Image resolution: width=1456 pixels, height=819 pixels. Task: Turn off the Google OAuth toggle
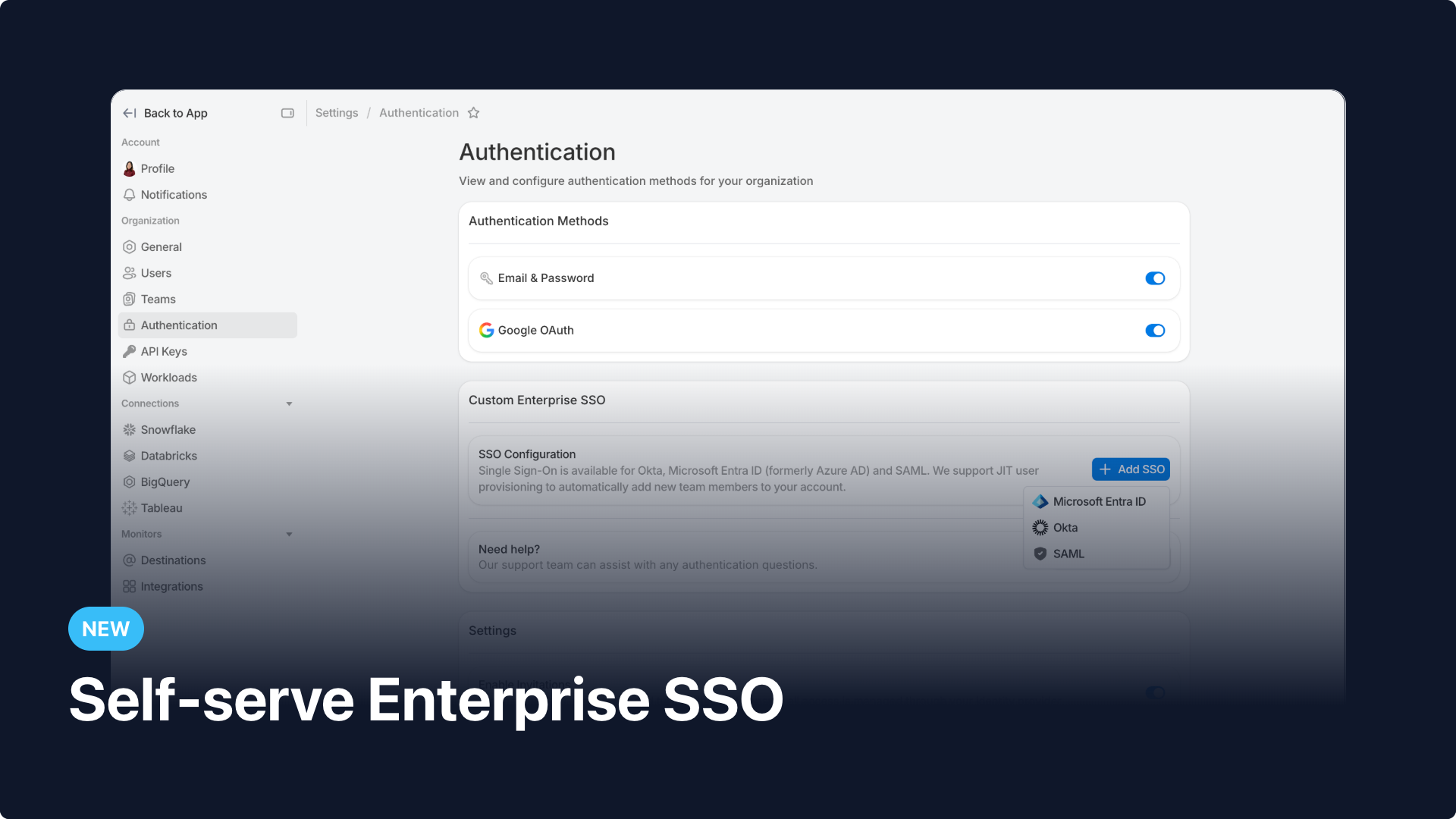(x=1154, y=331)
